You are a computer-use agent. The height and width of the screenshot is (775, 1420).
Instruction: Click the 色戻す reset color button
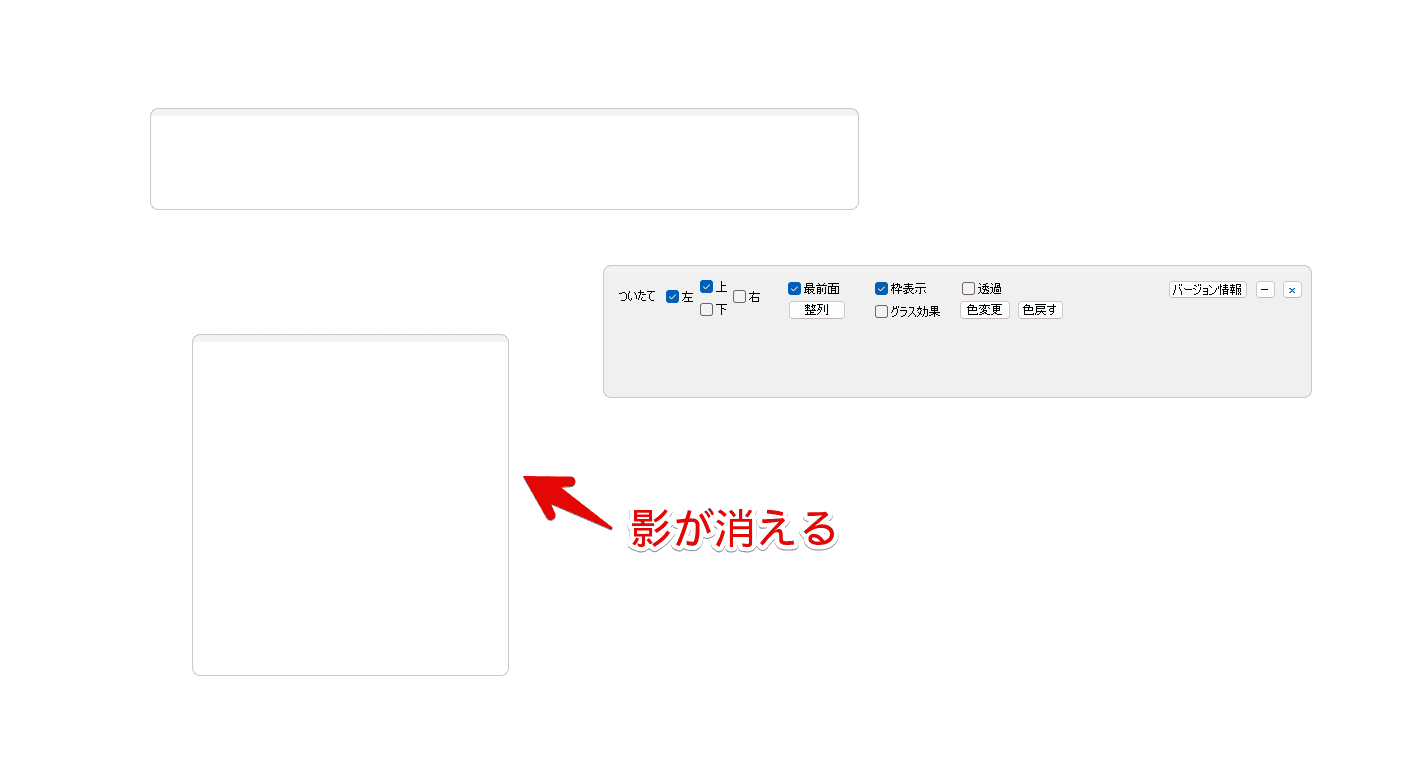point(1040,310)
